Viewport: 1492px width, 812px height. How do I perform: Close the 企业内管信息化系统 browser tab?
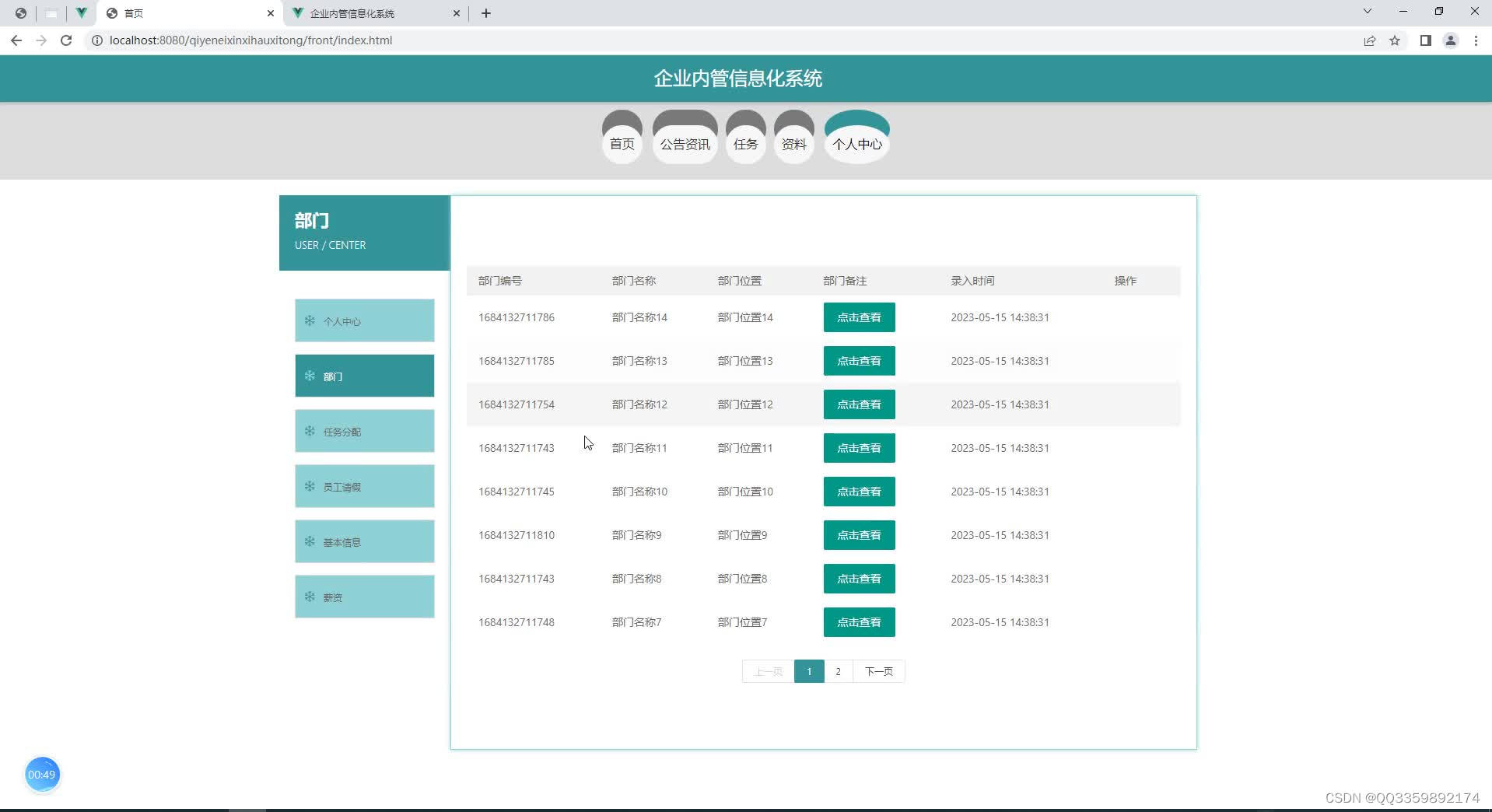tap(457, 13)
